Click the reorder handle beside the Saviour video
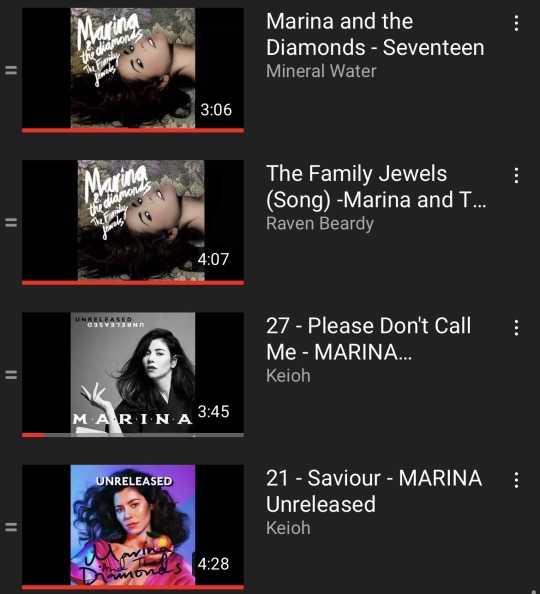This screenshot has height=594, width=540. pos(11,527)
